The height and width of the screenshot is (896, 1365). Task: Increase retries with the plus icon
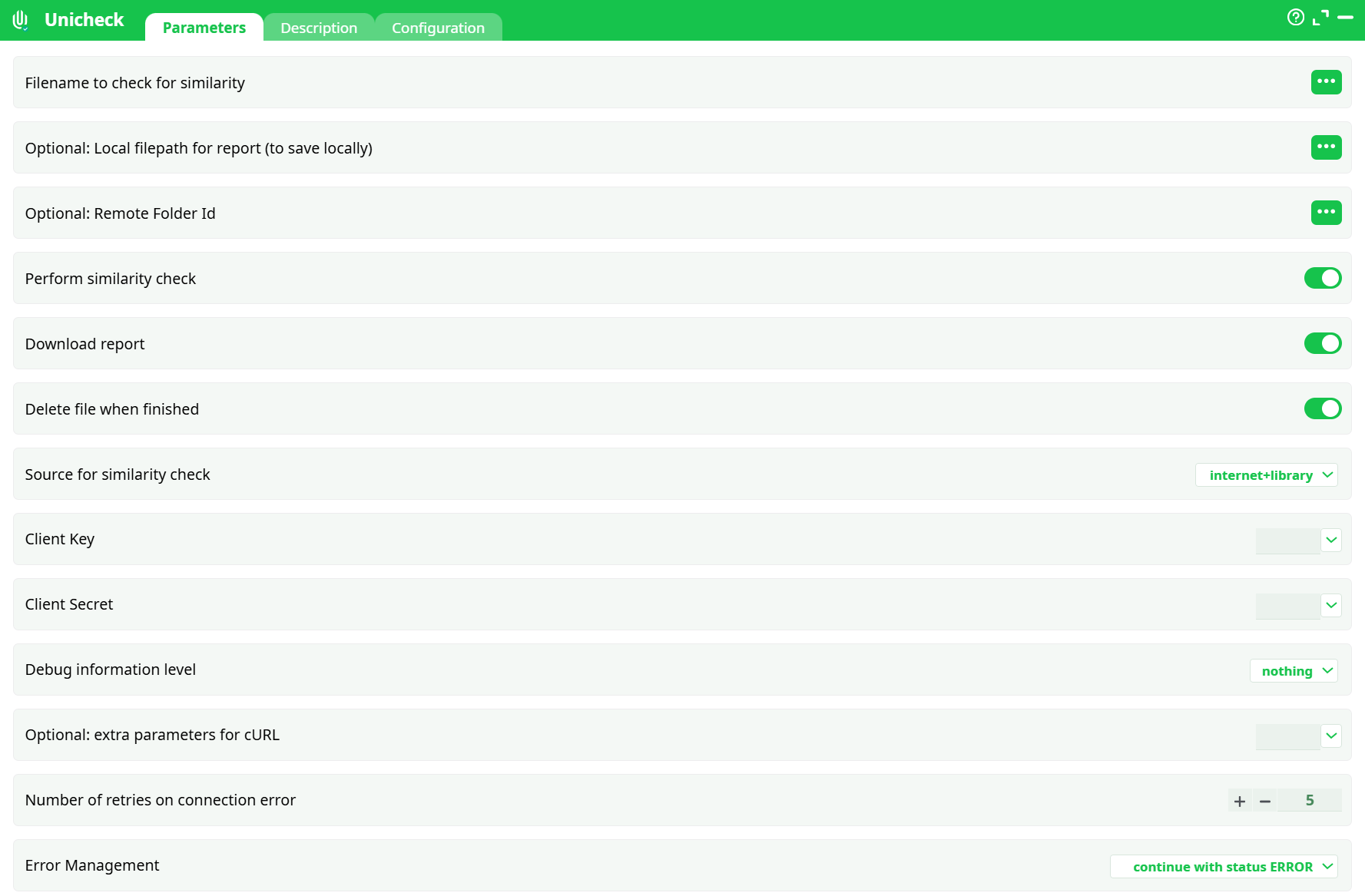1239,801
